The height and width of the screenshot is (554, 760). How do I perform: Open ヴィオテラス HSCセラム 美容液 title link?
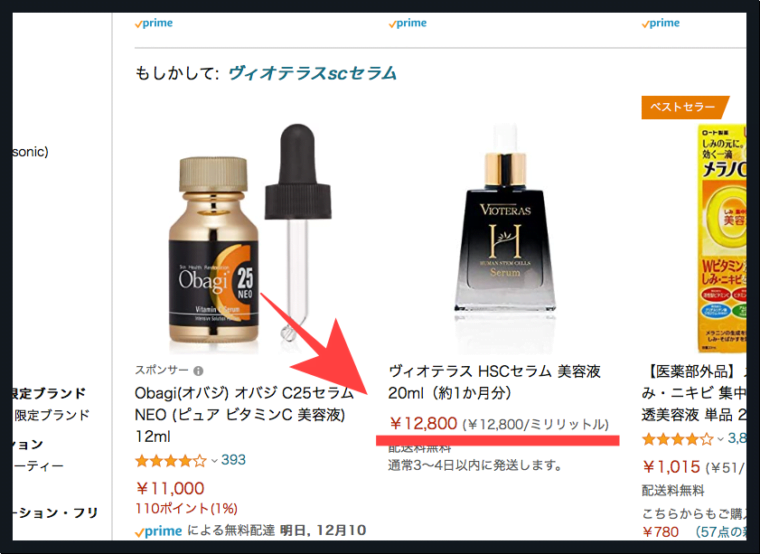coord(494,382)
